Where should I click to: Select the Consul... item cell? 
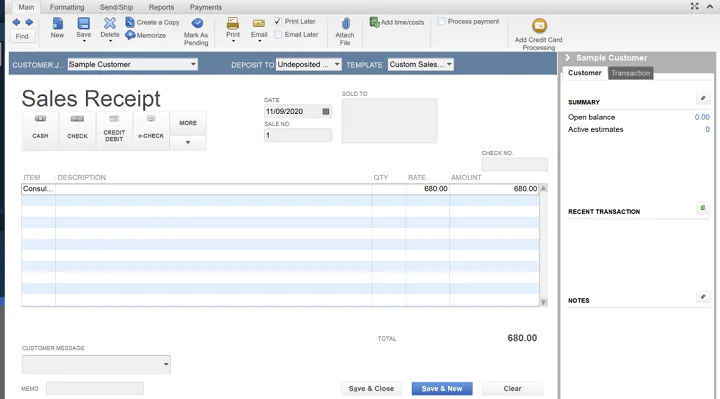[38, 189]
